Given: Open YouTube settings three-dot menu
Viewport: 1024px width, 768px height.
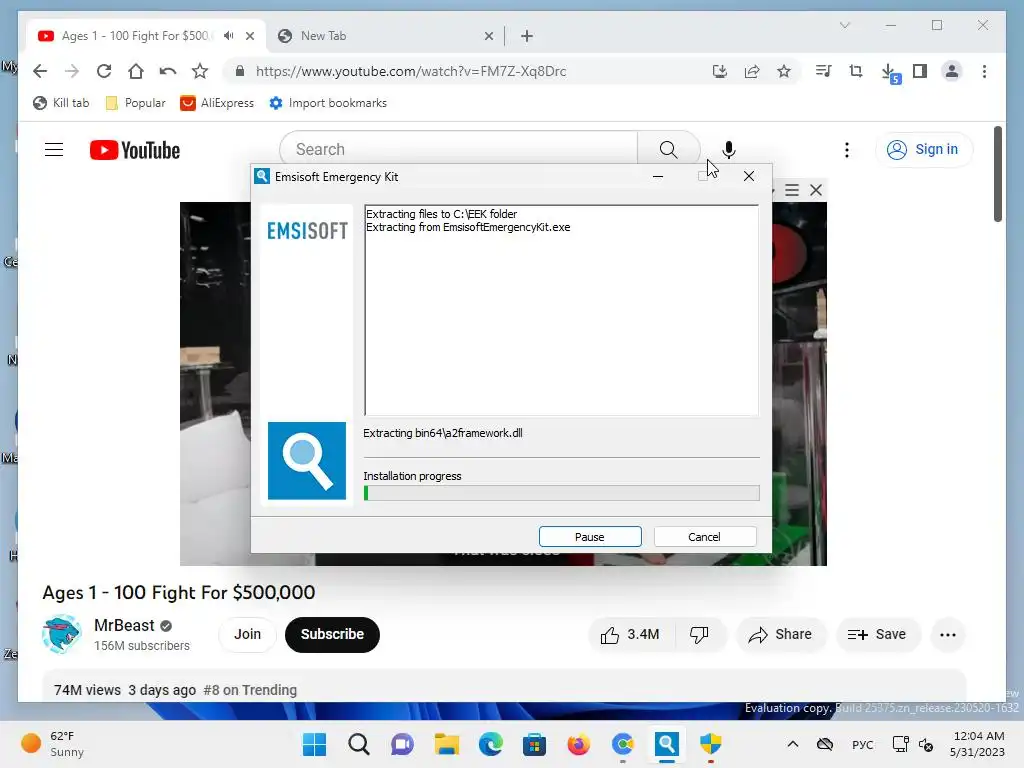Looking at the screenshot, I should pos(847,150).
